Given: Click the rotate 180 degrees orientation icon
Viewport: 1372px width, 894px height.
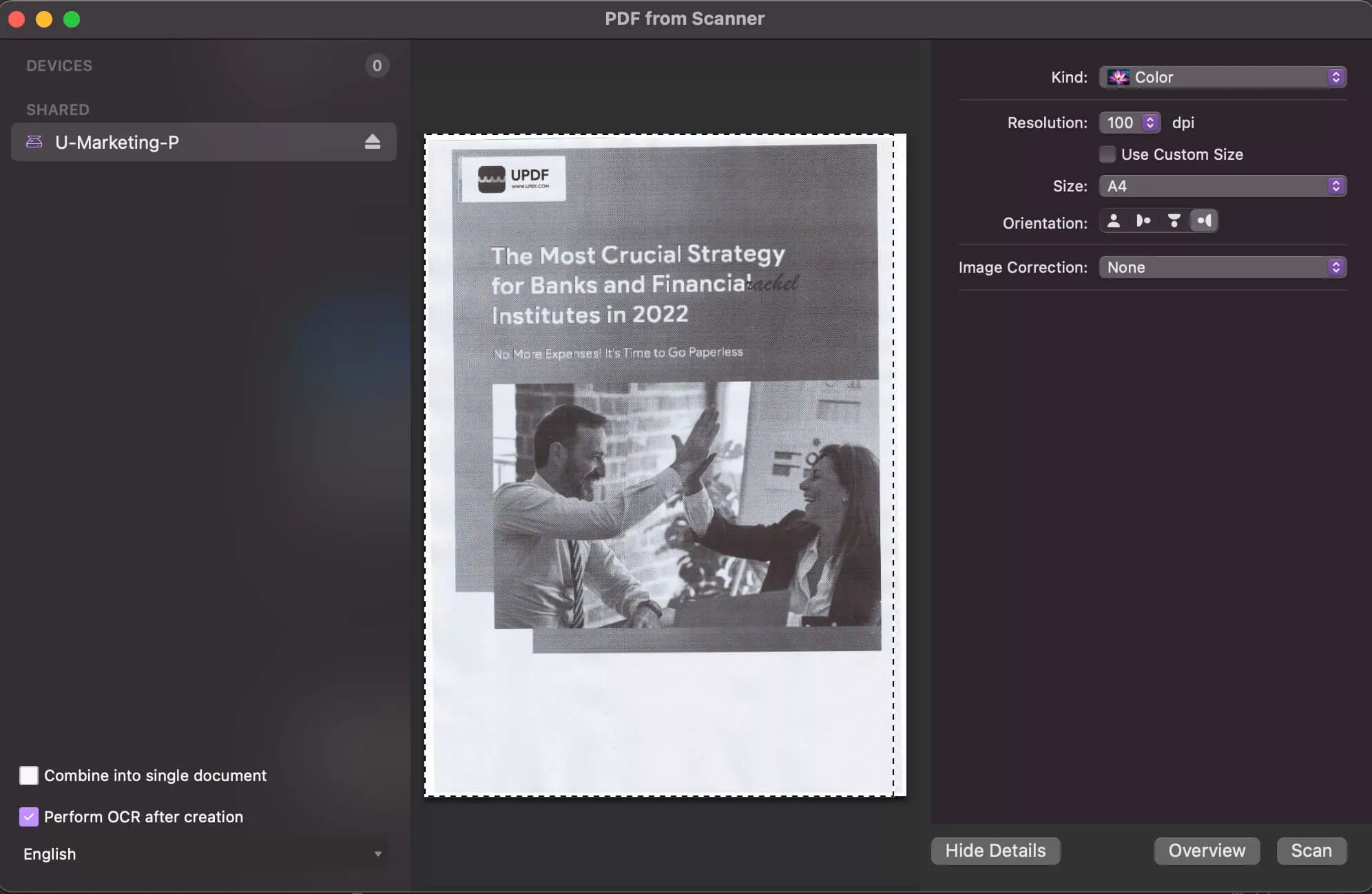Looking at the screenshot, I should point(1173,221).
